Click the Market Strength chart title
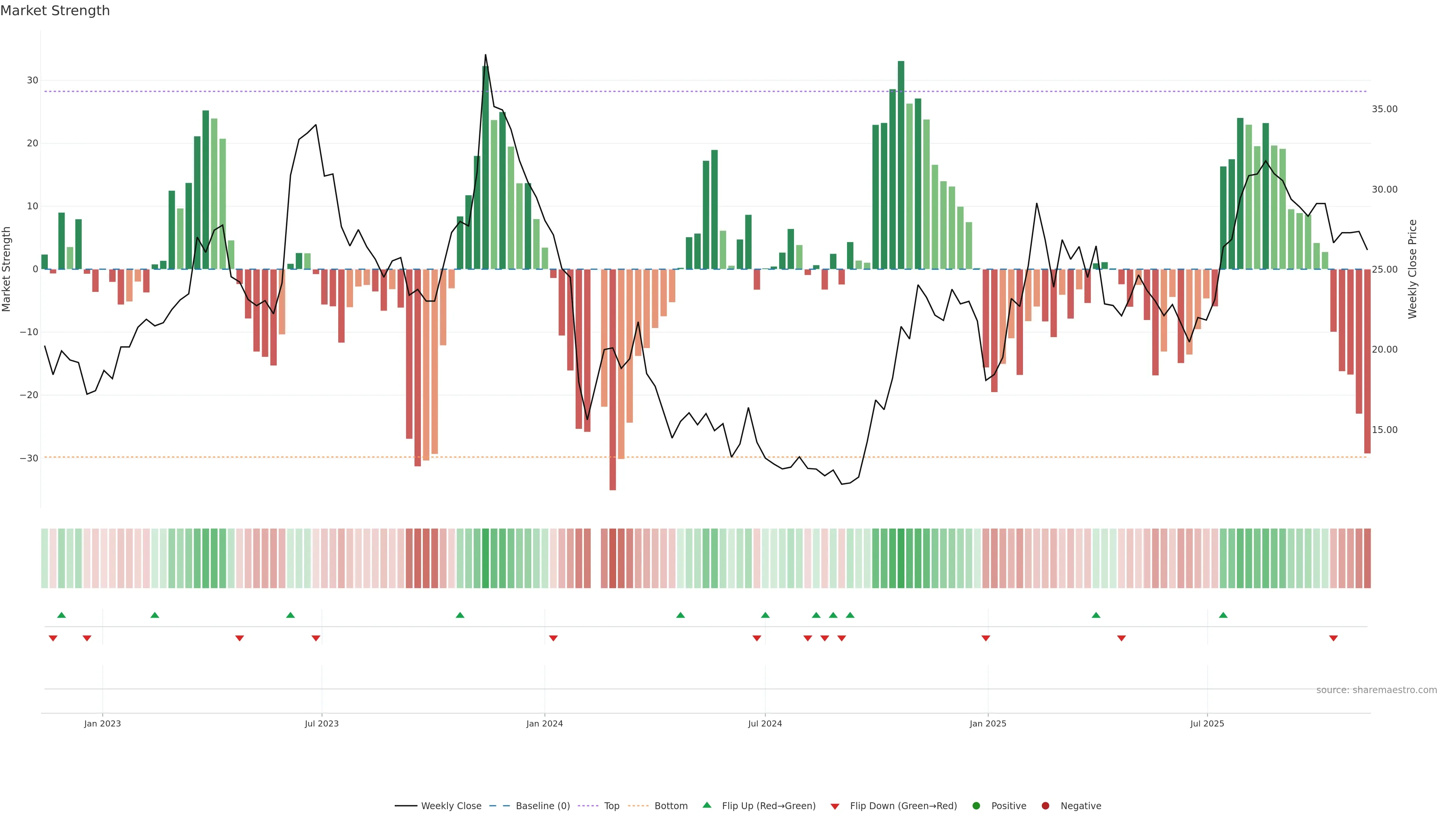This screenshot has height=819, width=1456. coord(55,11)
